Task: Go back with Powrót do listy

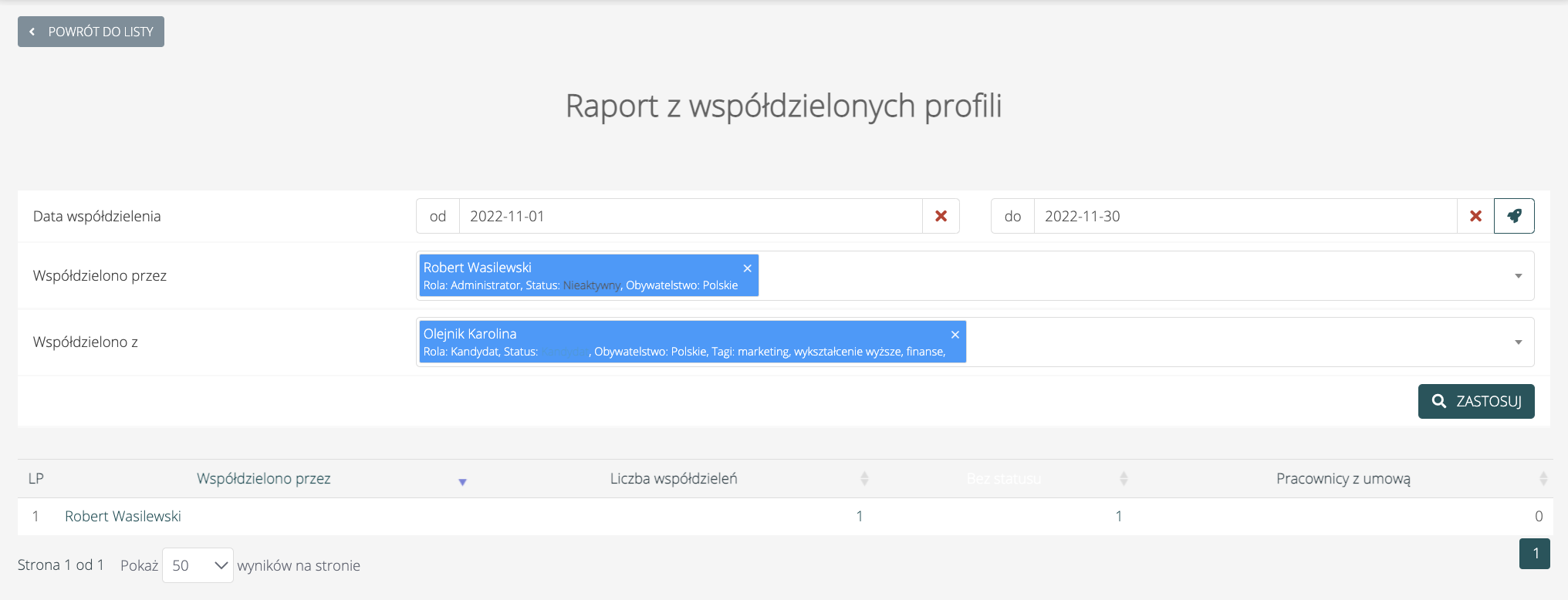Action: (x=91, y=32)
